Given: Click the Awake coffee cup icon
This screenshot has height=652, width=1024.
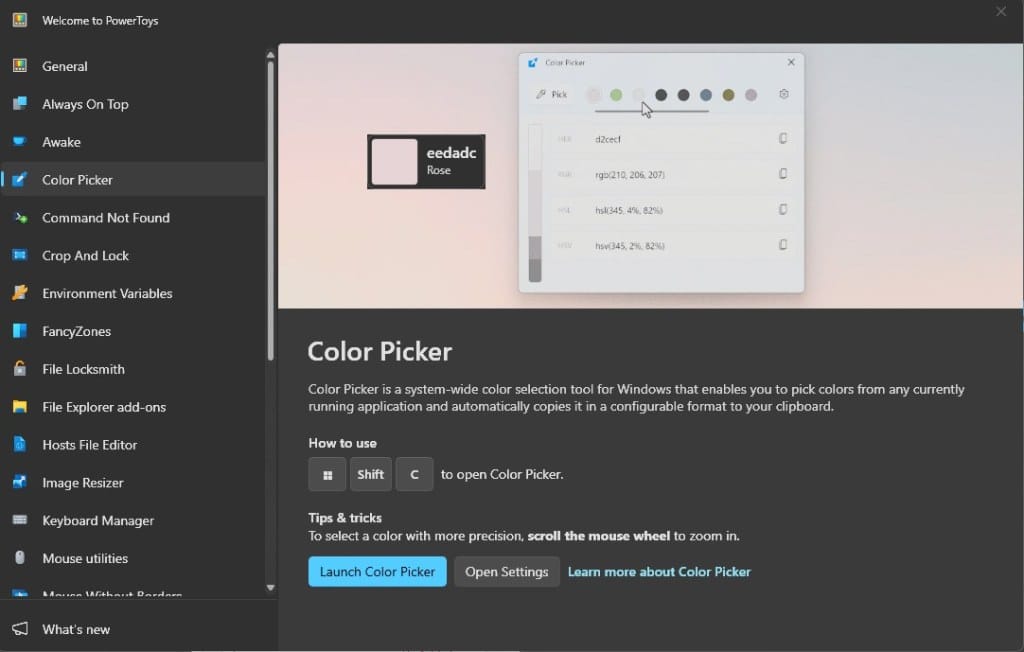Looking at the screenshot, I should pos(19,142).
